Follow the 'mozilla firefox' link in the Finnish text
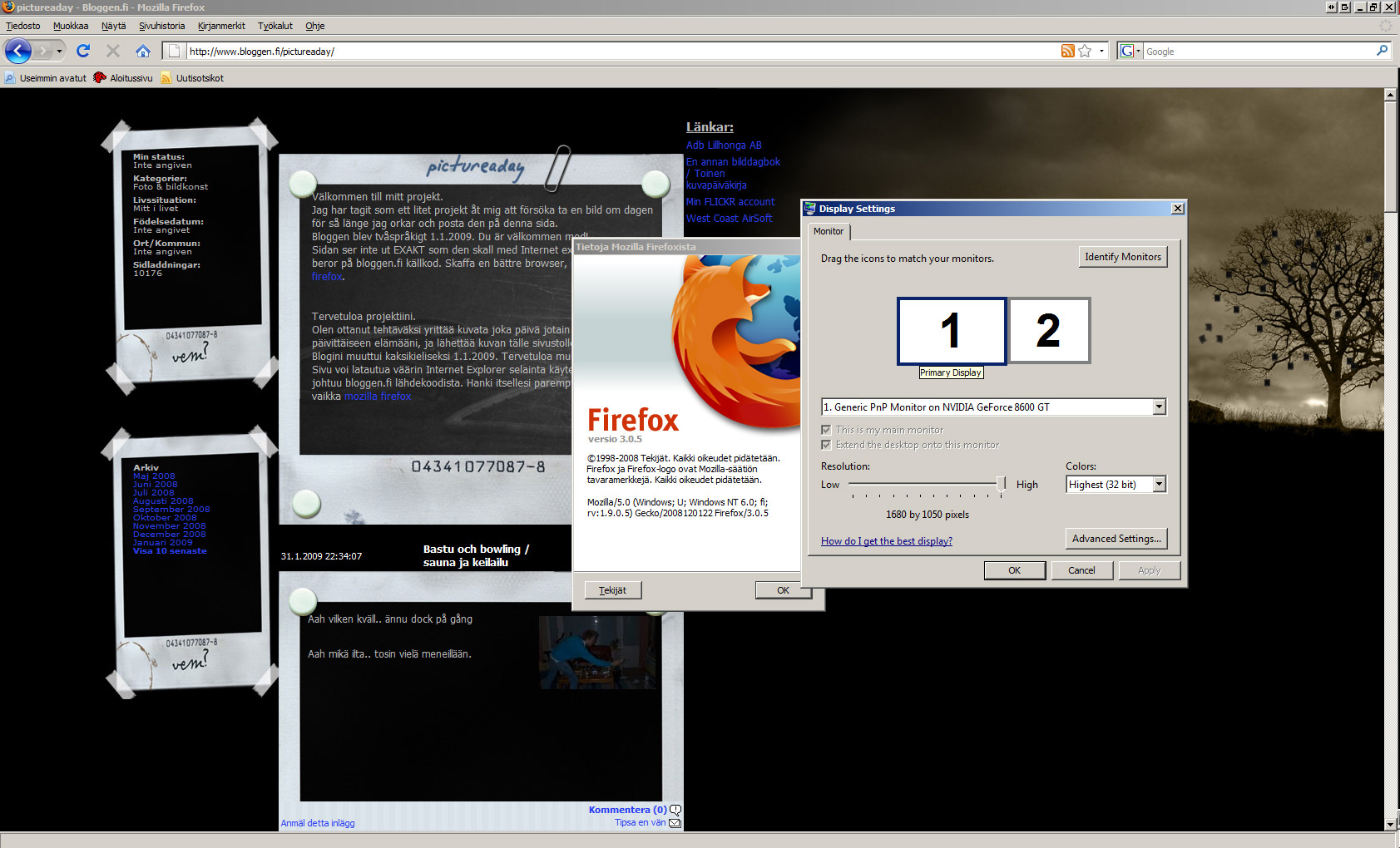Viewport: 1400px width, 848px height. coord(378,397)
